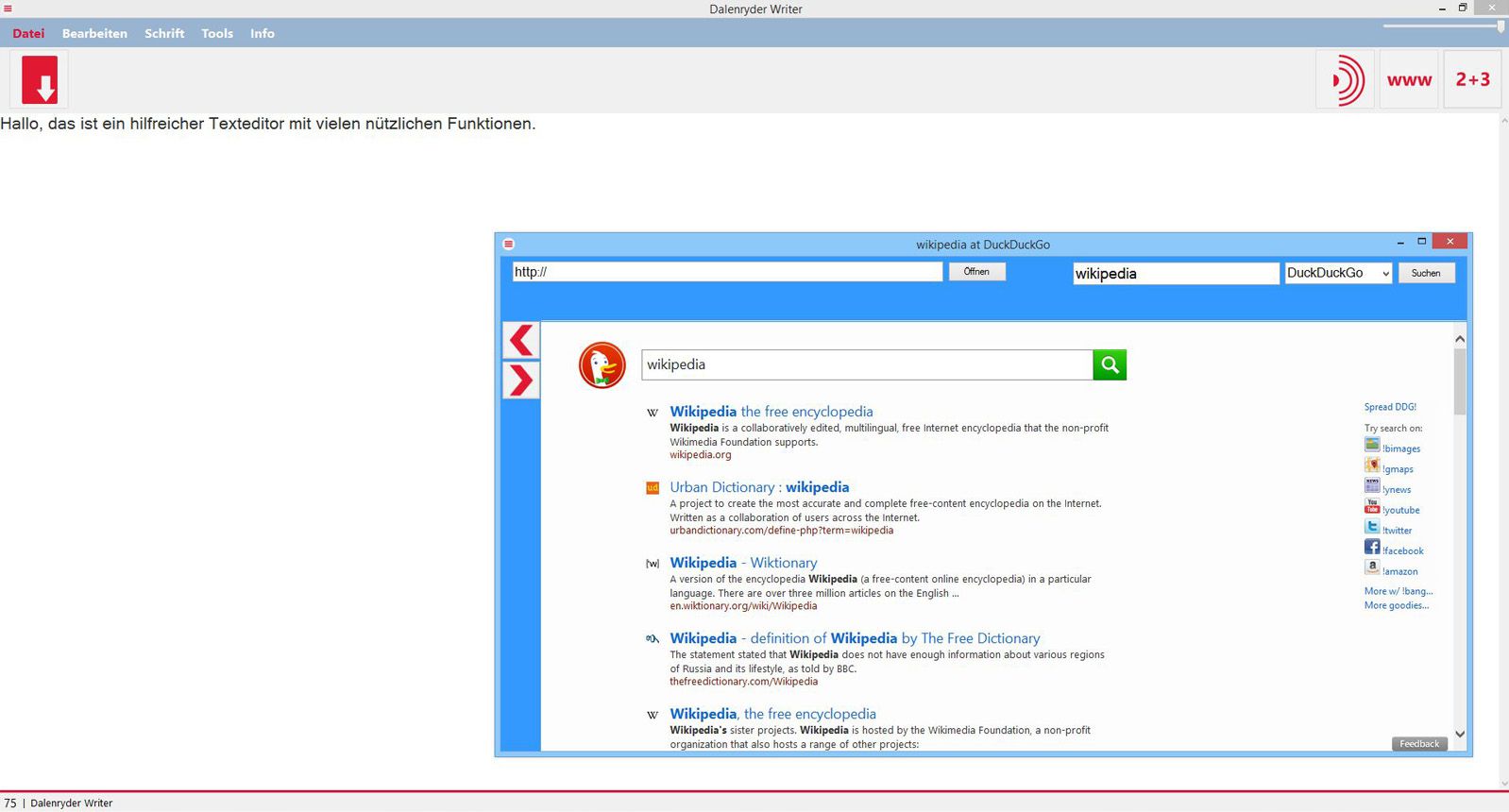The image size is (1509, 812).
Task: Open the Datei menu
Action: point(28,33)
